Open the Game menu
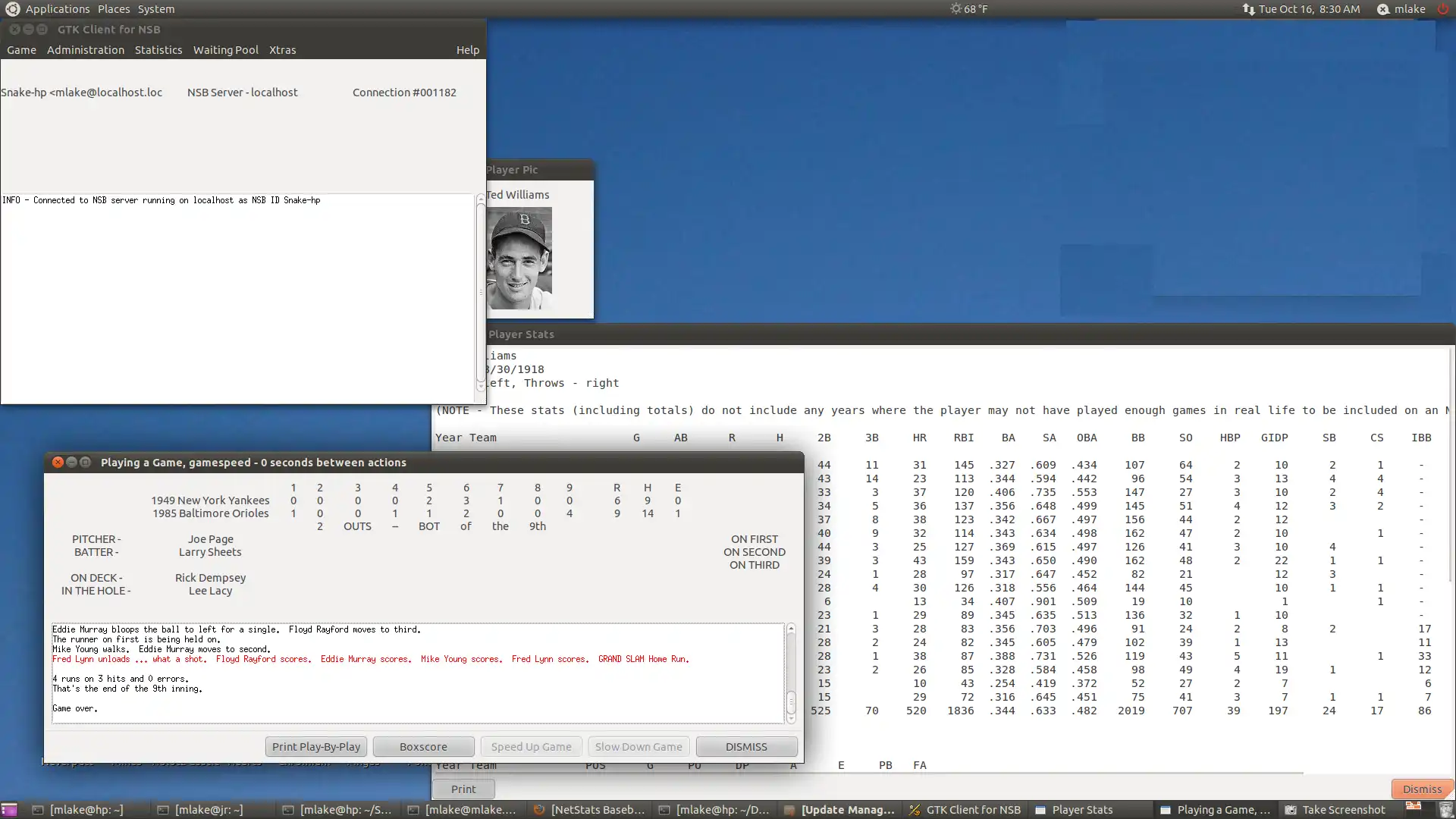The image size is (1456, 819). tap(20, 49)
